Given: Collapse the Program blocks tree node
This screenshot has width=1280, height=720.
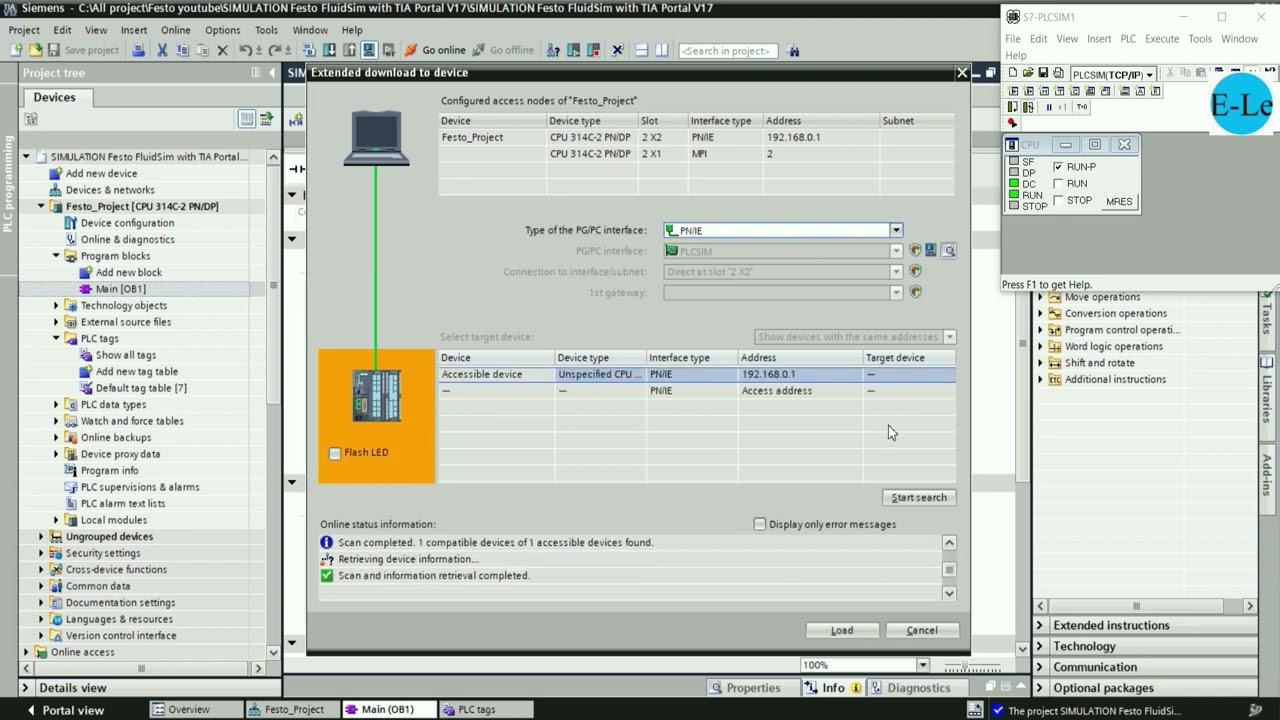Looking at the screenshot, I should pos(56,256).
